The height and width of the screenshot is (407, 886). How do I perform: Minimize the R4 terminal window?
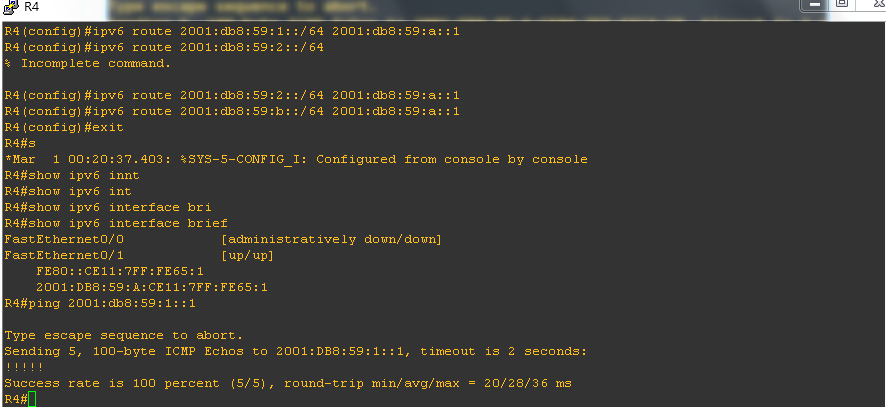pyautogui.click(x=816, y=6)
